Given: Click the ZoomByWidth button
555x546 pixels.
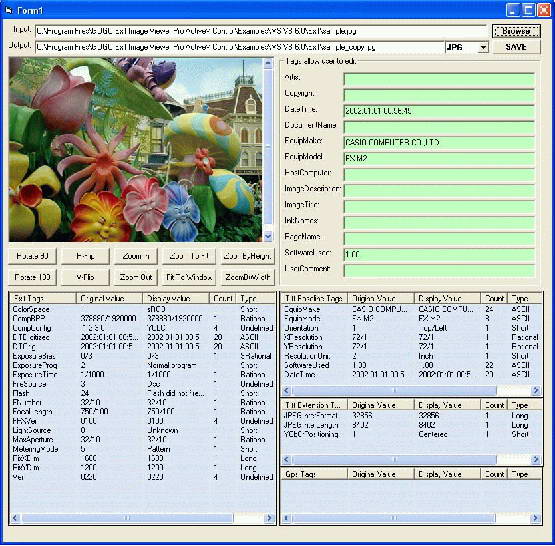Looking at the screenshot, I should coord(247,277).
